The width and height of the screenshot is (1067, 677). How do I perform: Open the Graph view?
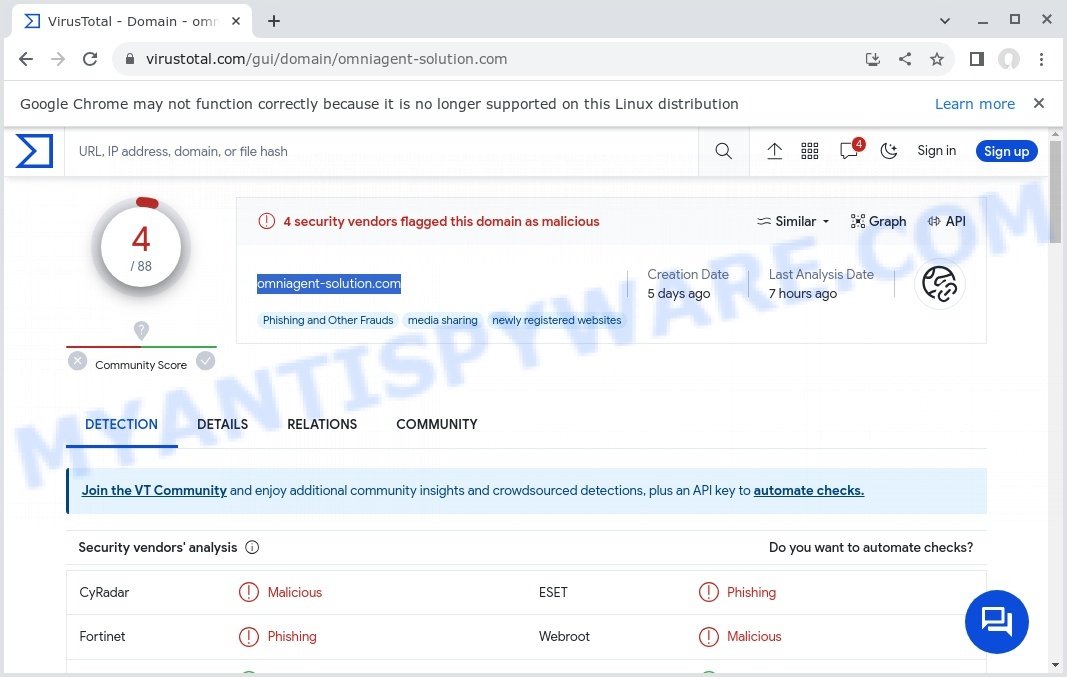point(879,221)
